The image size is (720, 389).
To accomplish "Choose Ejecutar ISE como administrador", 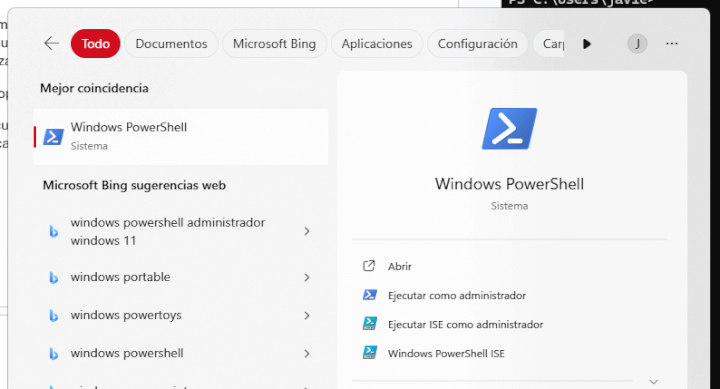I will pyautogui.click(x=466, y=324).
